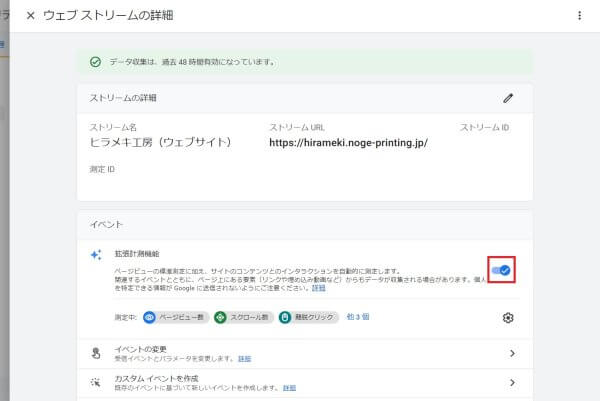Screen dimensions: 600x401
Task: Click the page views chip
Action: [x=176, y=317]
